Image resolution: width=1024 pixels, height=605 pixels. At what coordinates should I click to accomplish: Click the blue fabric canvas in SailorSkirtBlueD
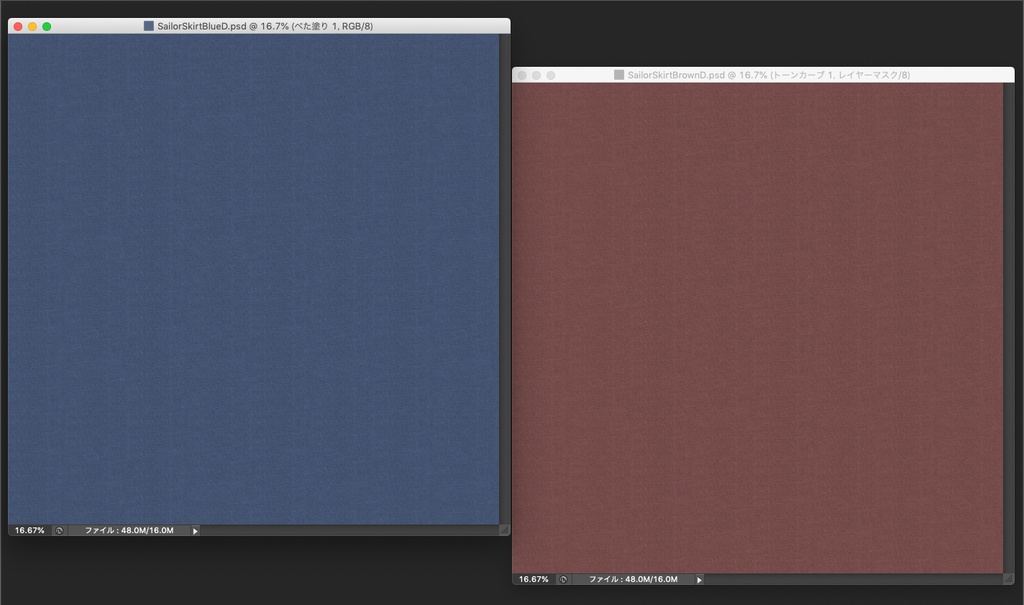coord(253,279)
